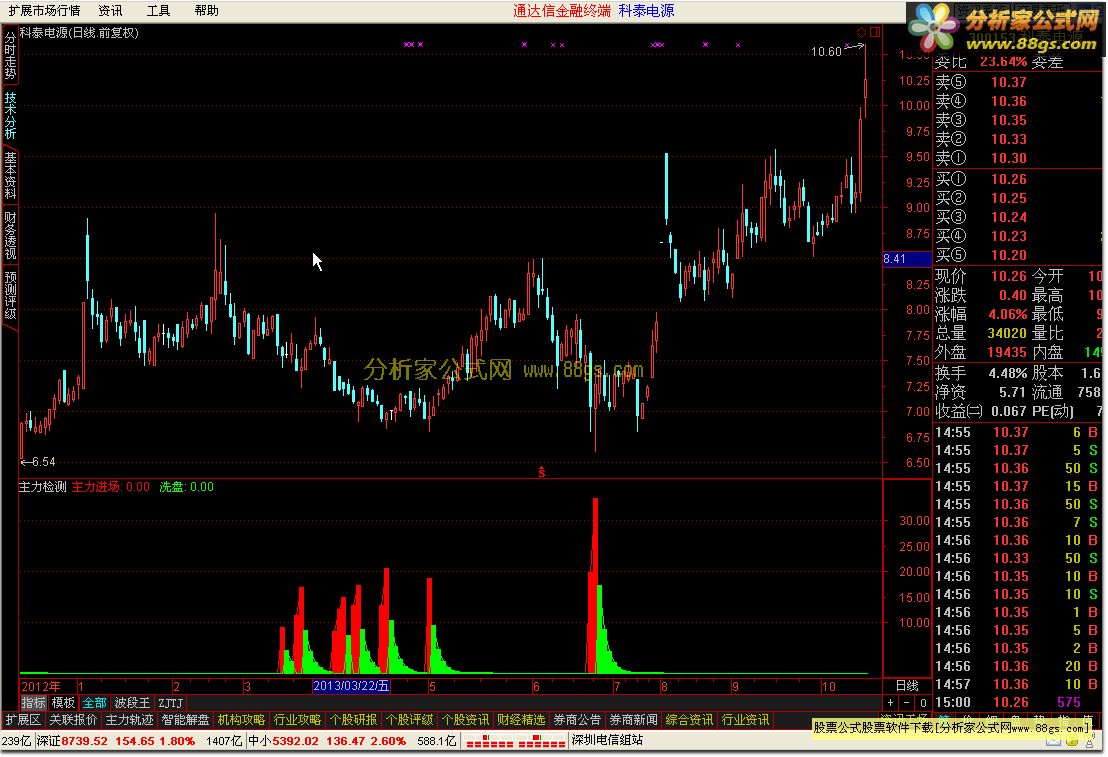This screenshot has height=757, width=1108.
Task: Open the 工具 menu
Action: tap(158, 11)
